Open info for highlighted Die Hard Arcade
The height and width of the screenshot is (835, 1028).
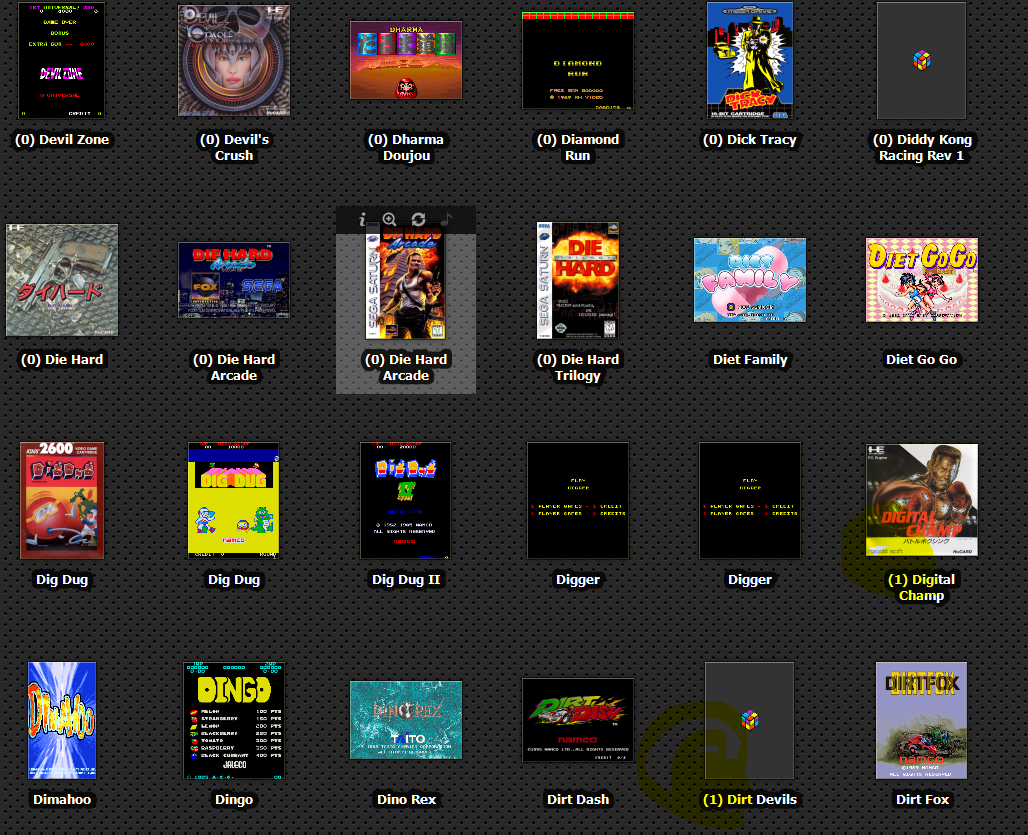(362, 219)
